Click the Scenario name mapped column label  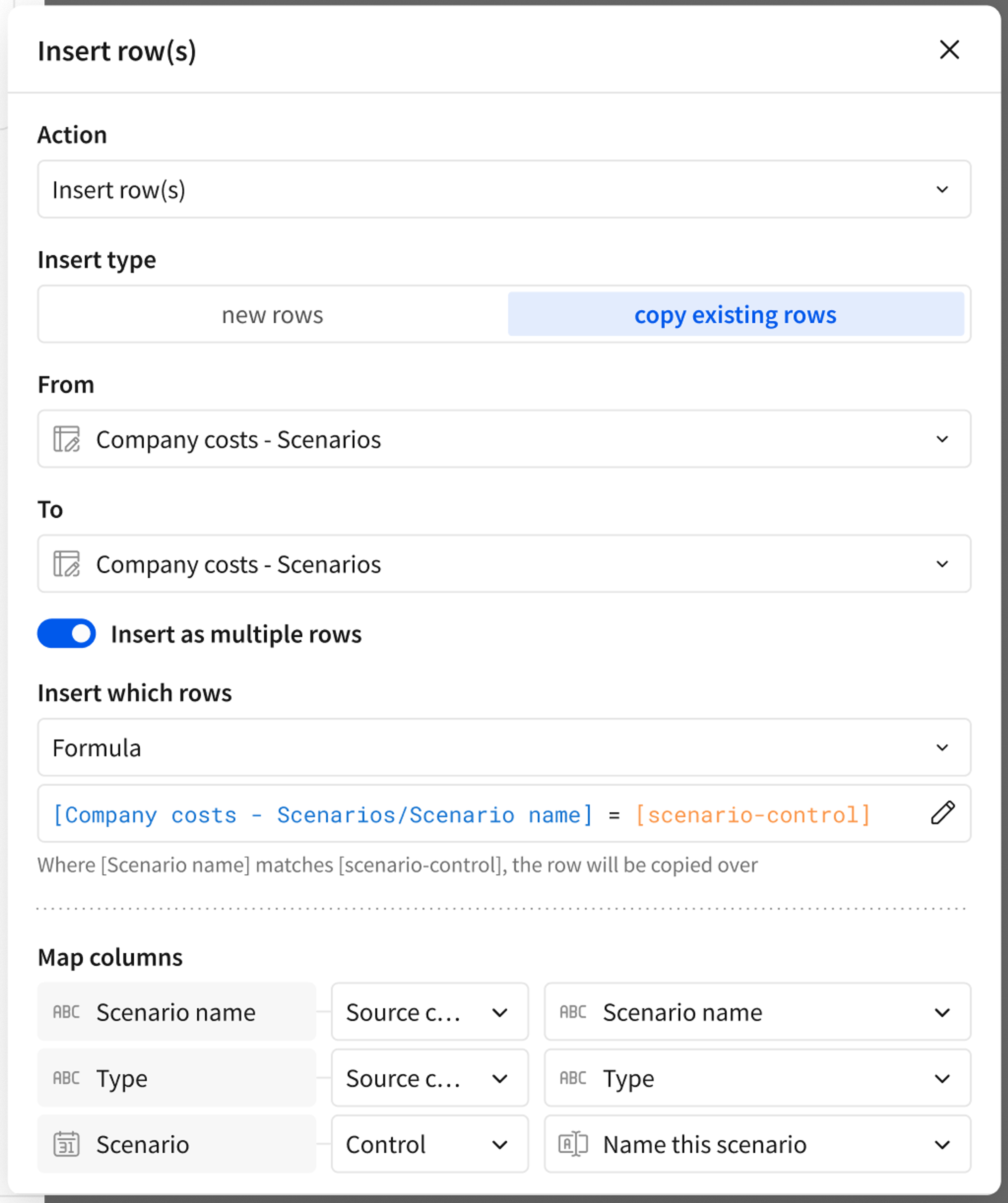pos(176,1012)
